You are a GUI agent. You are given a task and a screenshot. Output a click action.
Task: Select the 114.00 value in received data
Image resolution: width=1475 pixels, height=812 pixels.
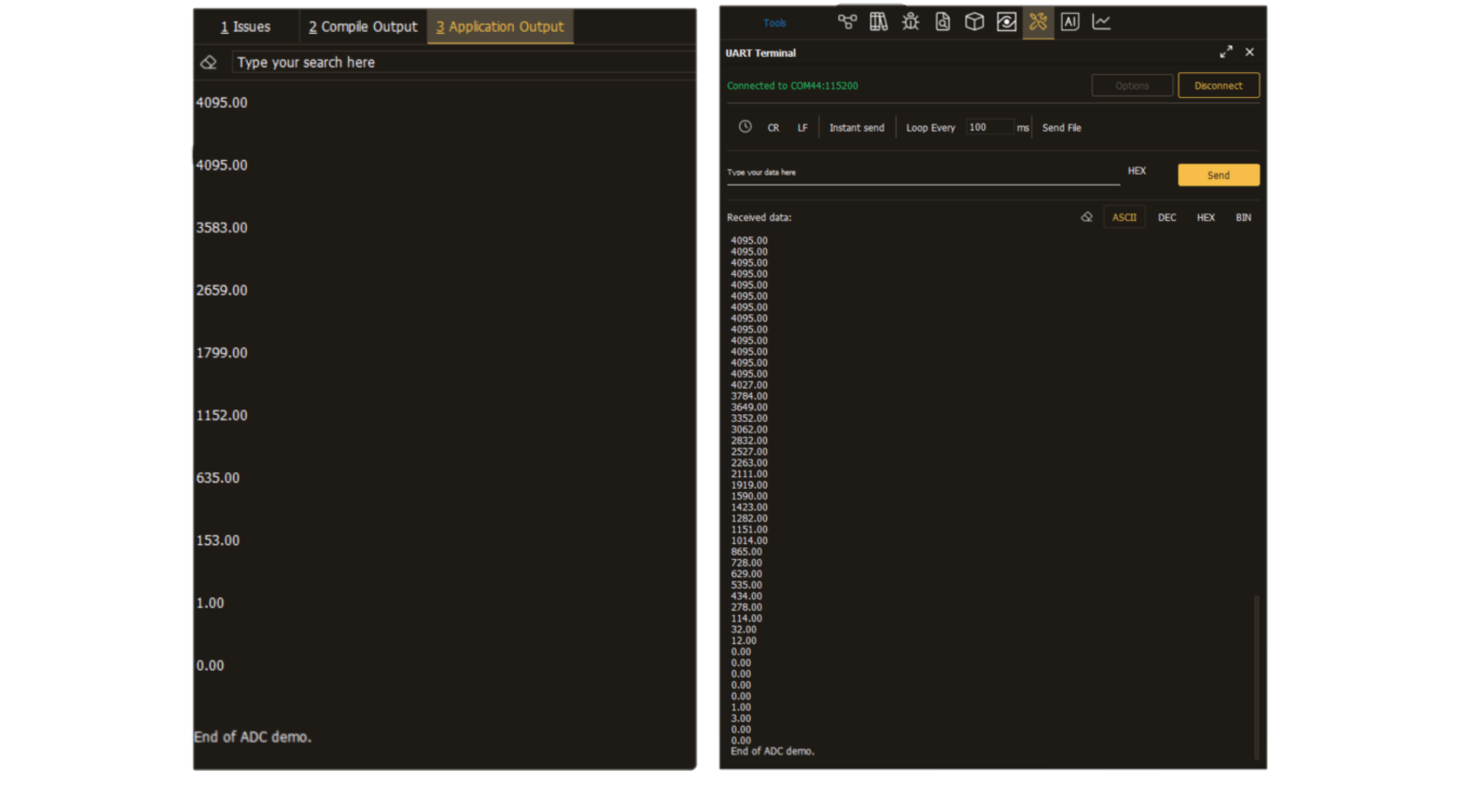pos(746,618)
